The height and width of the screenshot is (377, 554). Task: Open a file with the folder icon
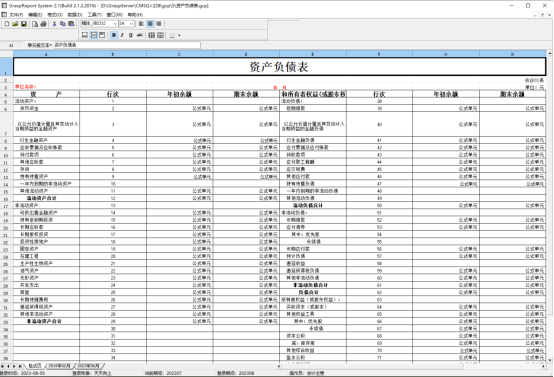tap(15, 24)
